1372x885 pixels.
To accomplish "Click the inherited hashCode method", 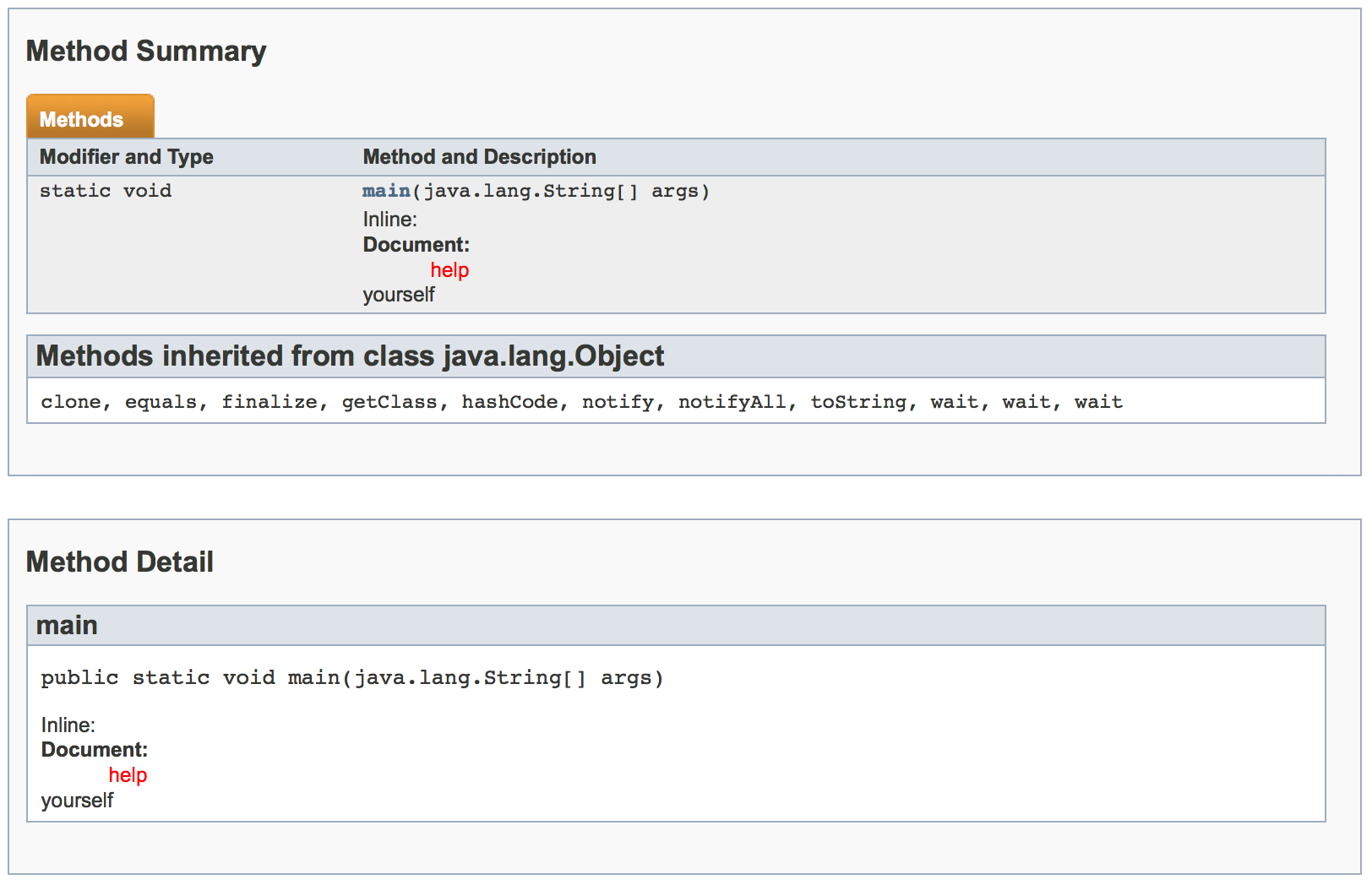I will click(509, 402).
